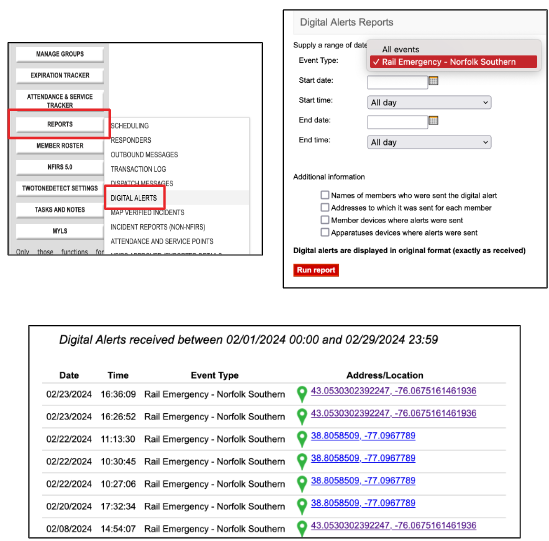Open the Start time All day dropdown
This screenshot has width=549, height=541.
(429, 103)
